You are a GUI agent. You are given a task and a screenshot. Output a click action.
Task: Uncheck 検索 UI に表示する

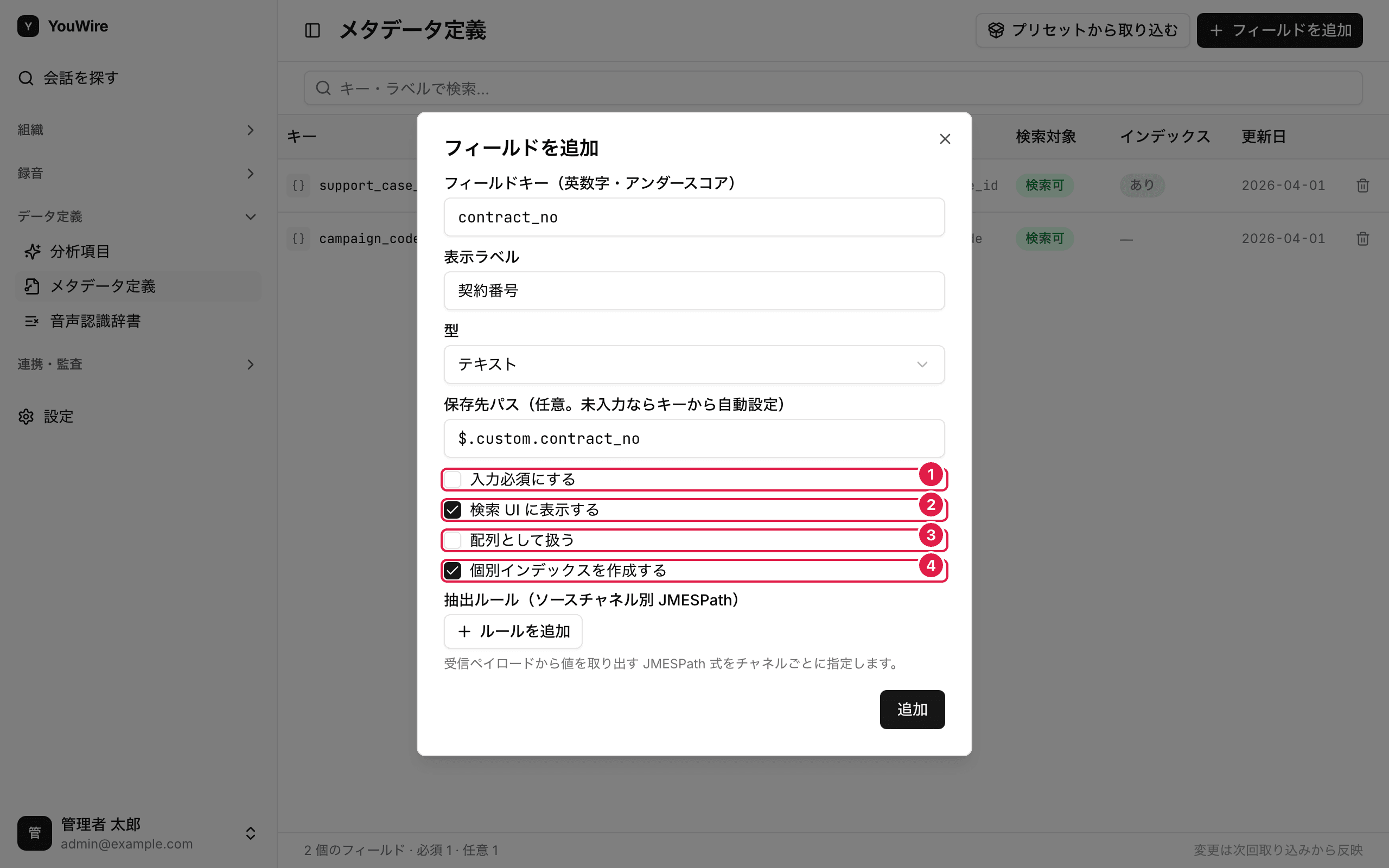tap(453, 510)
